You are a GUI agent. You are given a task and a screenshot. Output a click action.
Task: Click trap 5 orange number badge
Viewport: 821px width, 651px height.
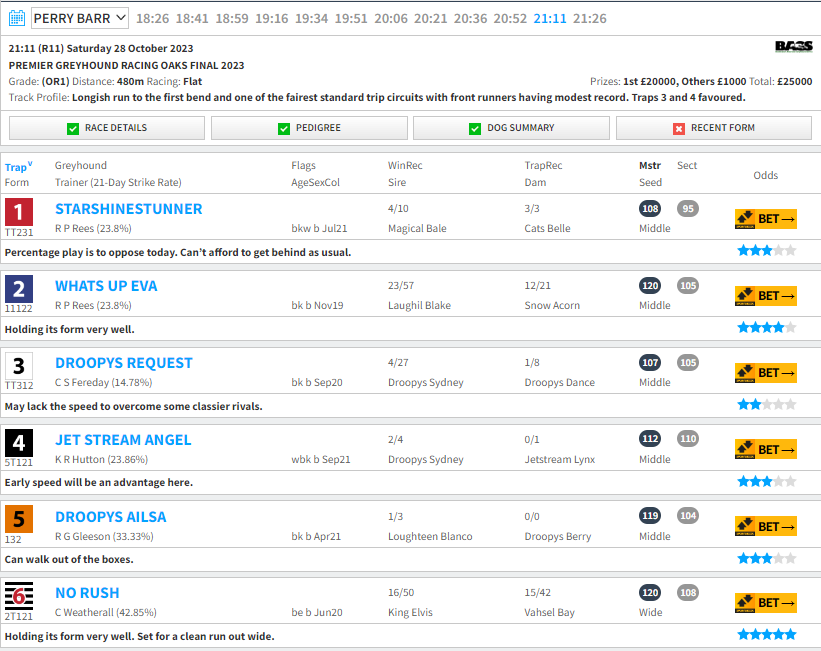point(19,519)
